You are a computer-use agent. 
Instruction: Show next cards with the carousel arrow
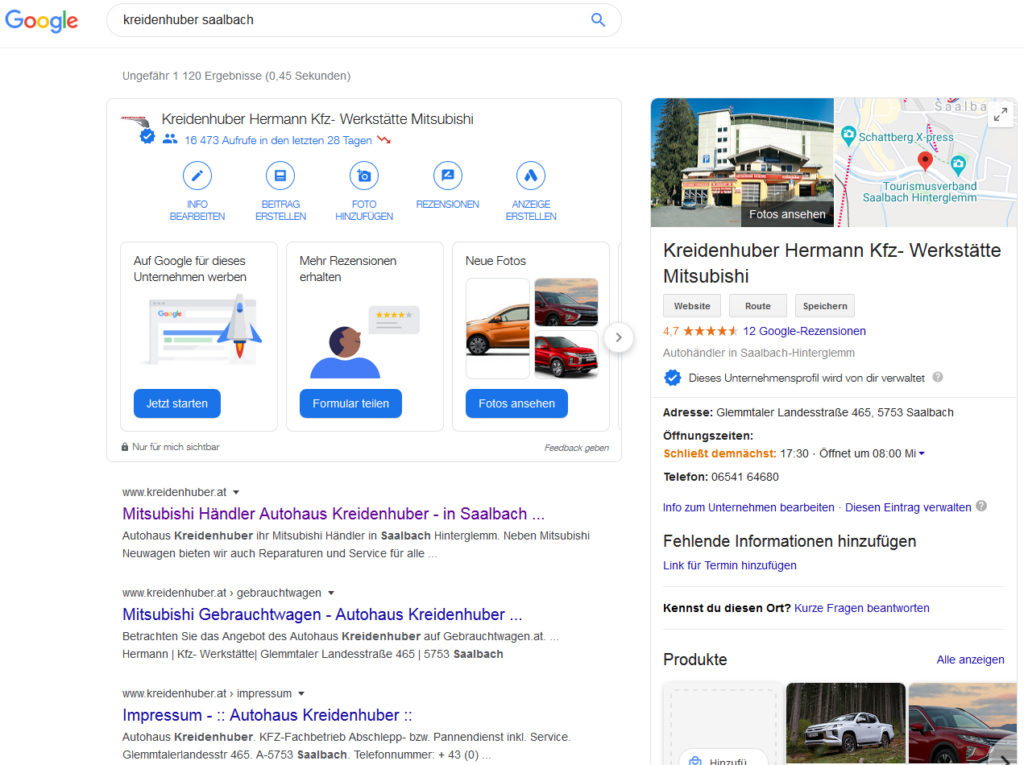pyautogui.click(x=618, y=338)
